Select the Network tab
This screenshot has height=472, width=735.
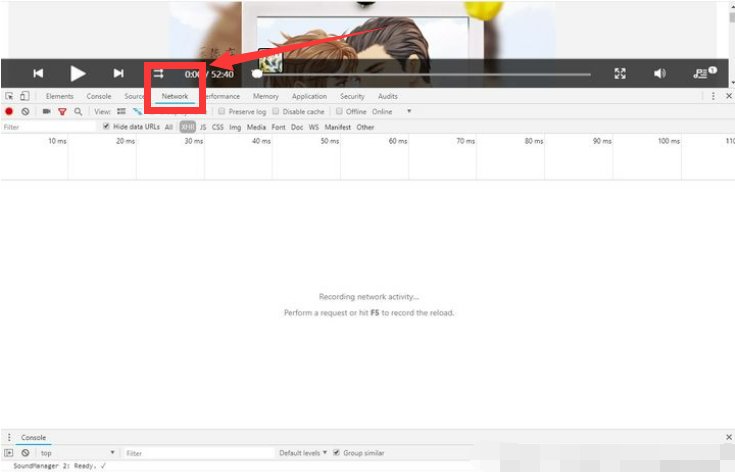[x=175, y=96]
